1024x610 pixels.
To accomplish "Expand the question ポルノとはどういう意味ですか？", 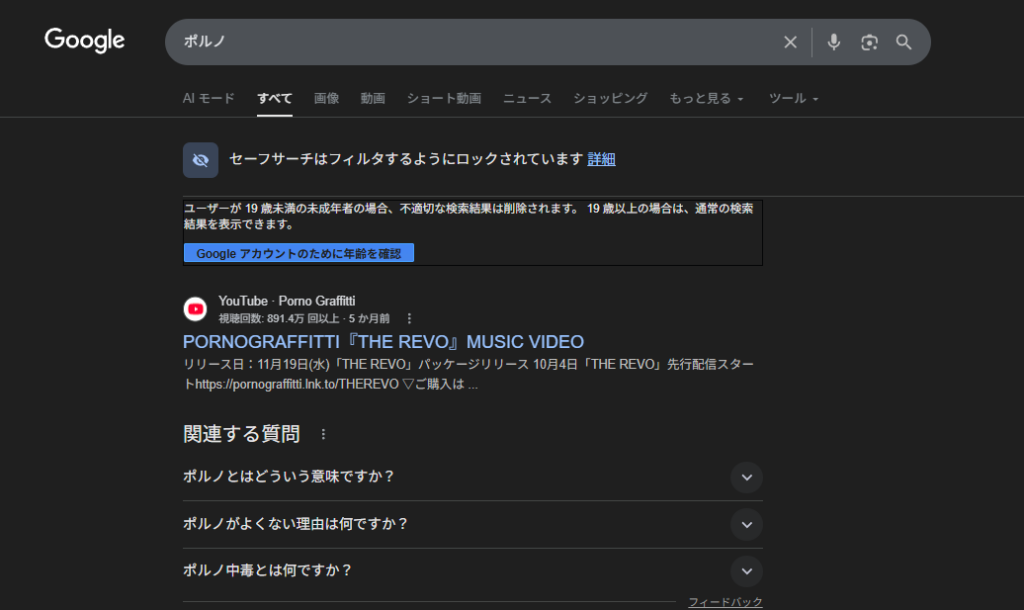I will [x=746, y=477].
